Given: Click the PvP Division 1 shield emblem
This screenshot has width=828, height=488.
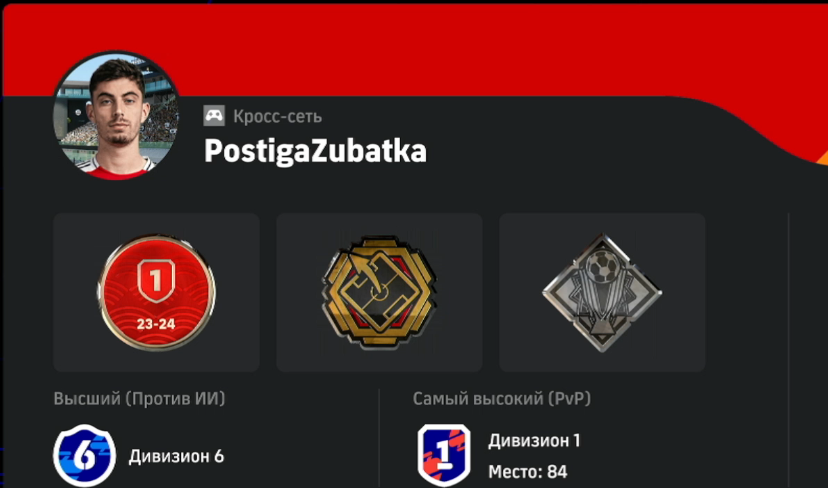Looking at the screenshot, I should [444, 455].
